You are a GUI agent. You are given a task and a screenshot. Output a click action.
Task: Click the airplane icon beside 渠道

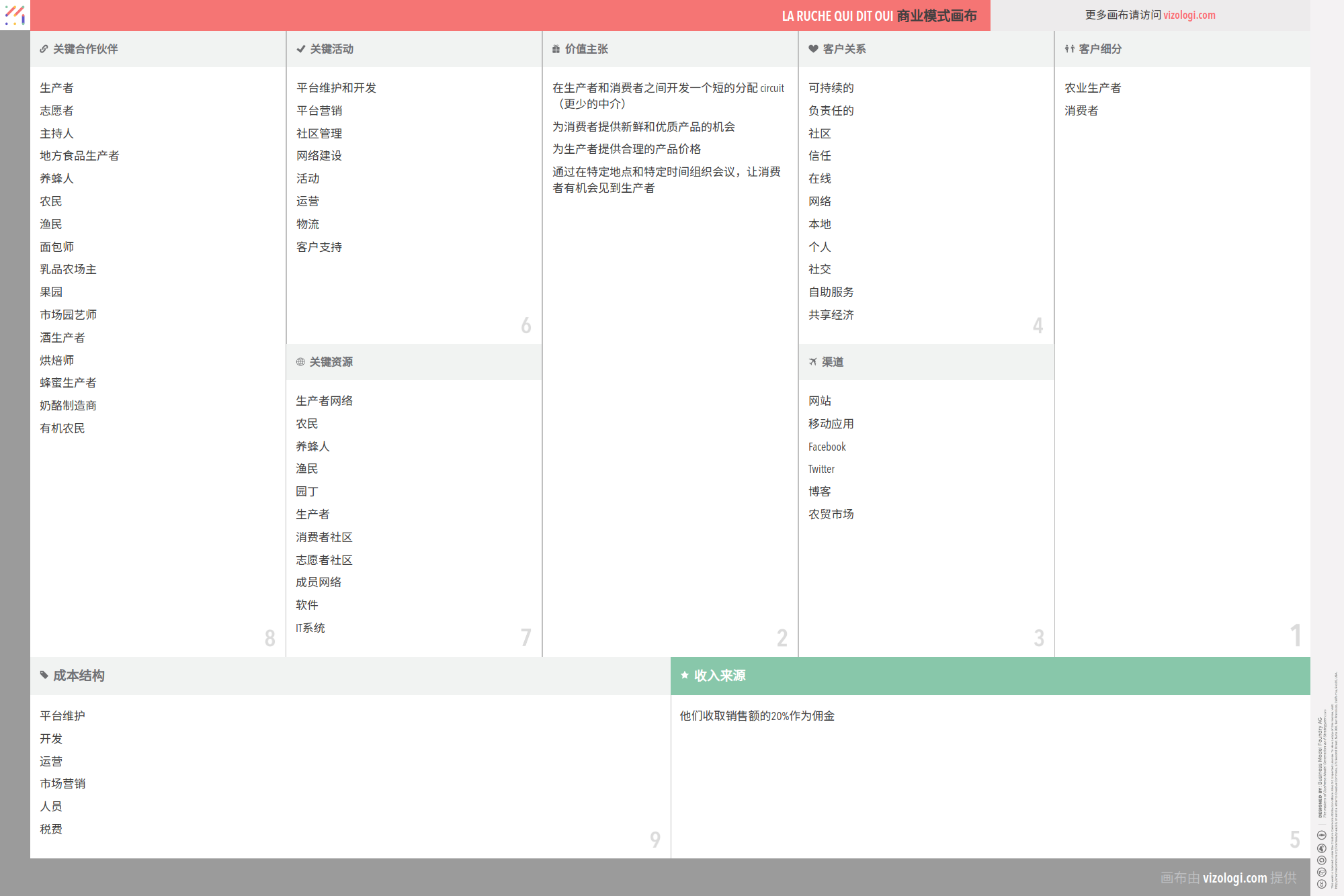coord(812,362)
